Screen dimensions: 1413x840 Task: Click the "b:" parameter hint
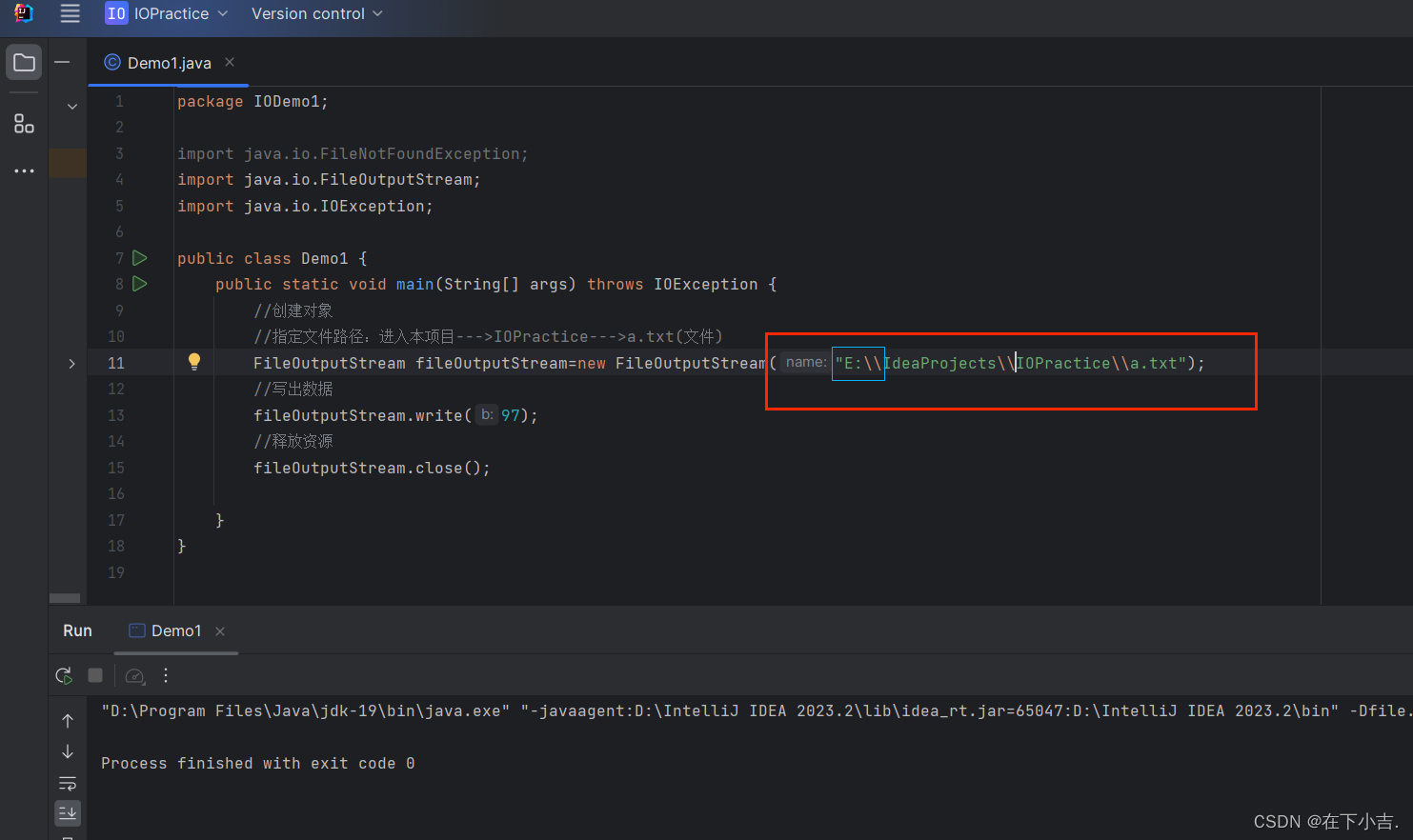click(x=487, y=414)
